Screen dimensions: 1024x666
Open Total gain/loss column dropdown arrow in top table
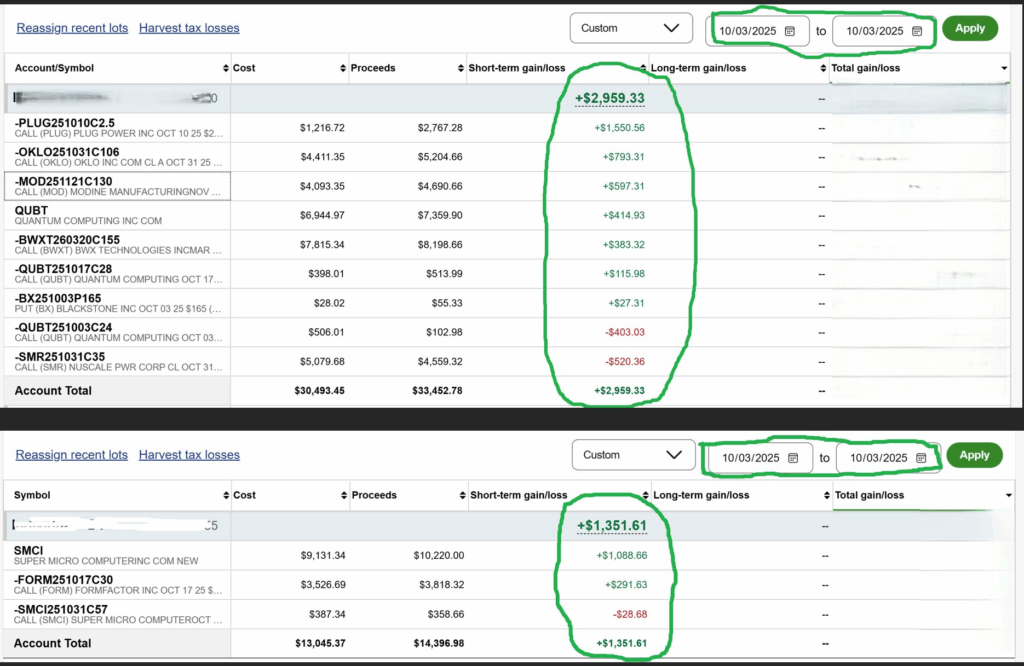click(x=1004, y=68)
